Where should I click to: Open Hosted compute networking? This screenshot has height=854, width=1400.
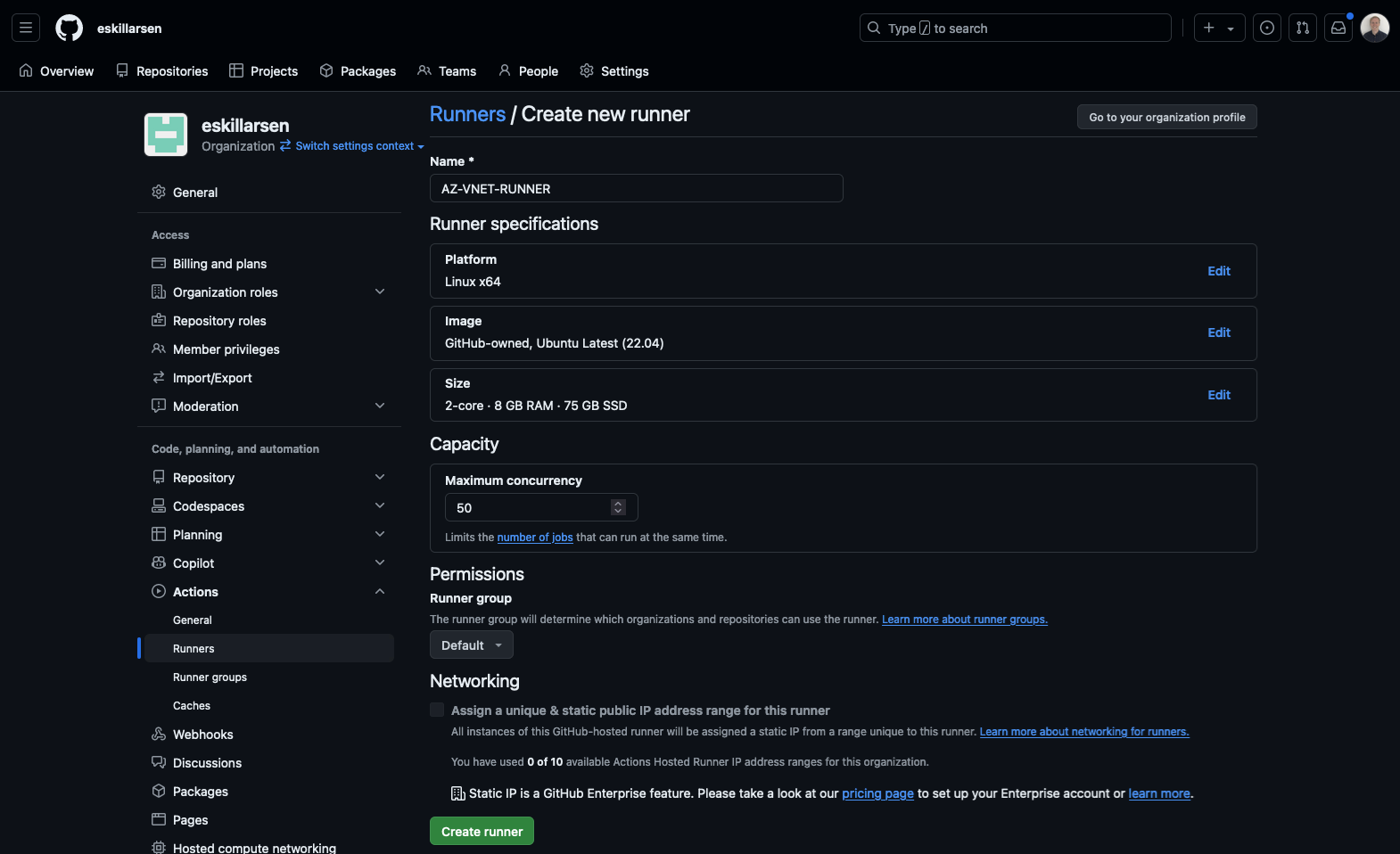click(269, 847)
